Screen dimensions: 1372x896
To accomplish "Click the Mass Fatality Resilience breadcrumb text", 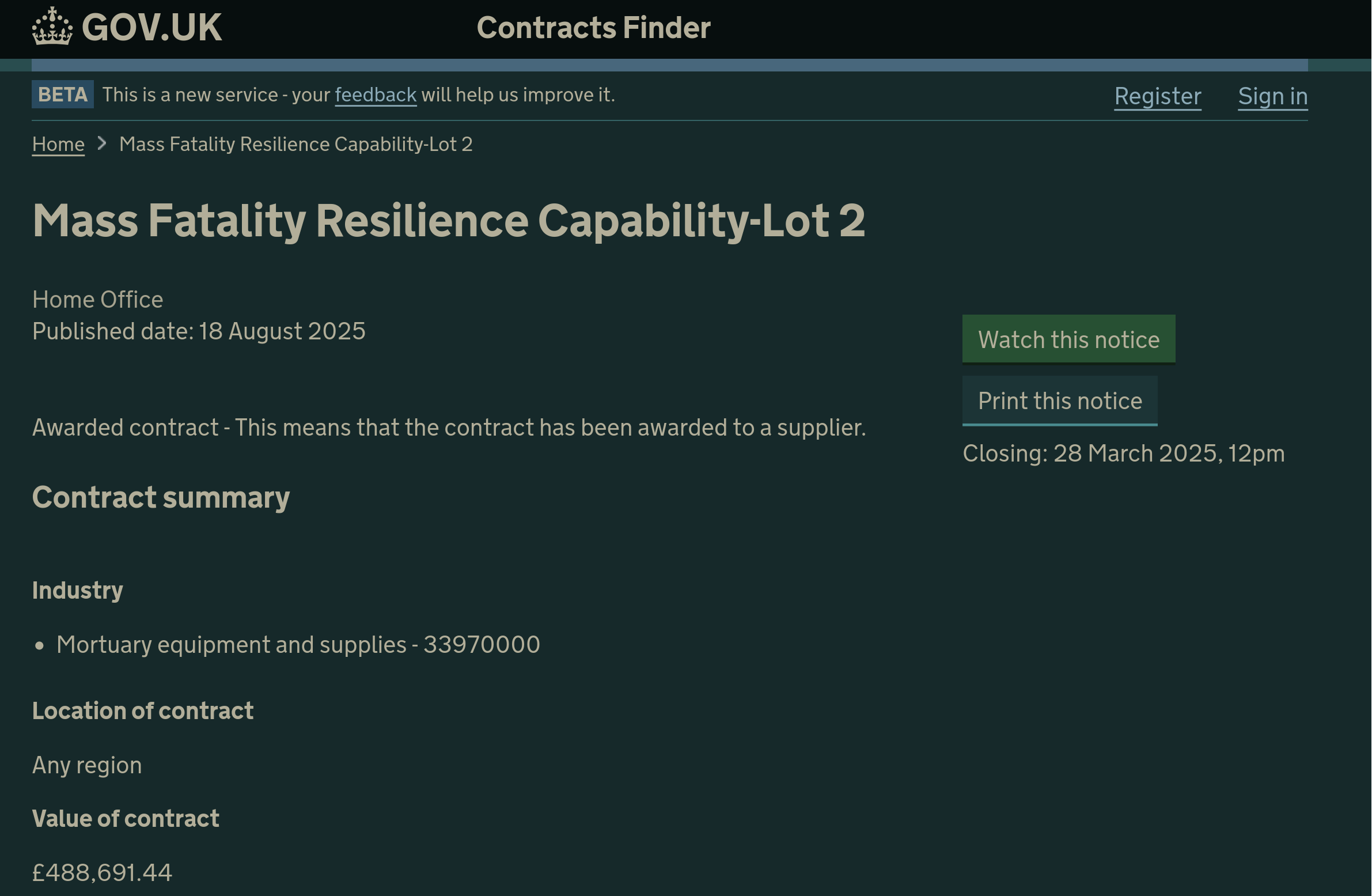I will pyautogui.click(x=295, y=144).
